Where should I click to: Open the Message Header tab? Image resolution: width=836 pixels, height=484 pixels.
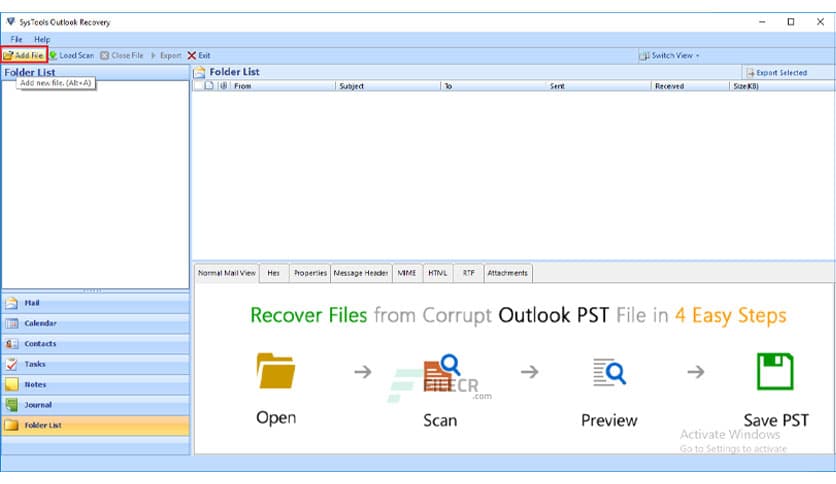tap(361, 273)
